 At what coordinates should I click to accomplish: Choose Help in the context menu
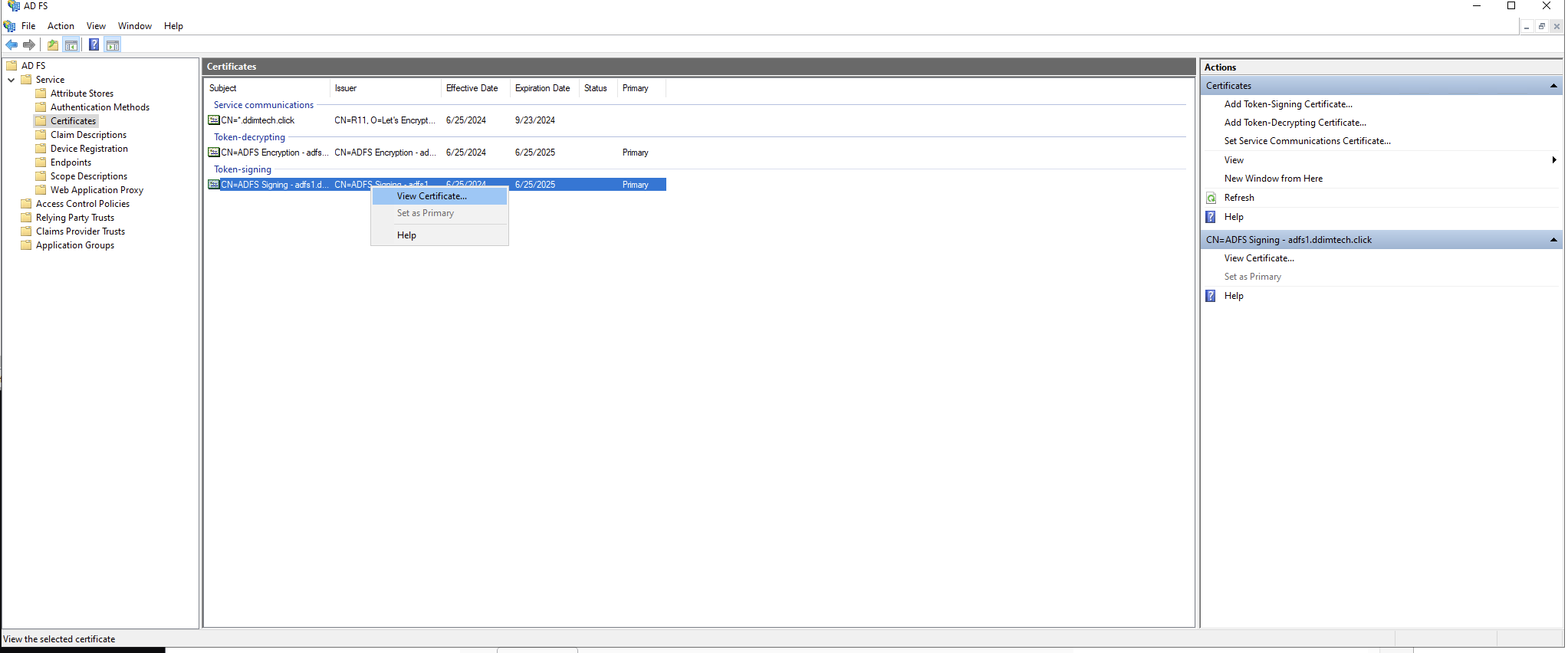pos(439,235)
